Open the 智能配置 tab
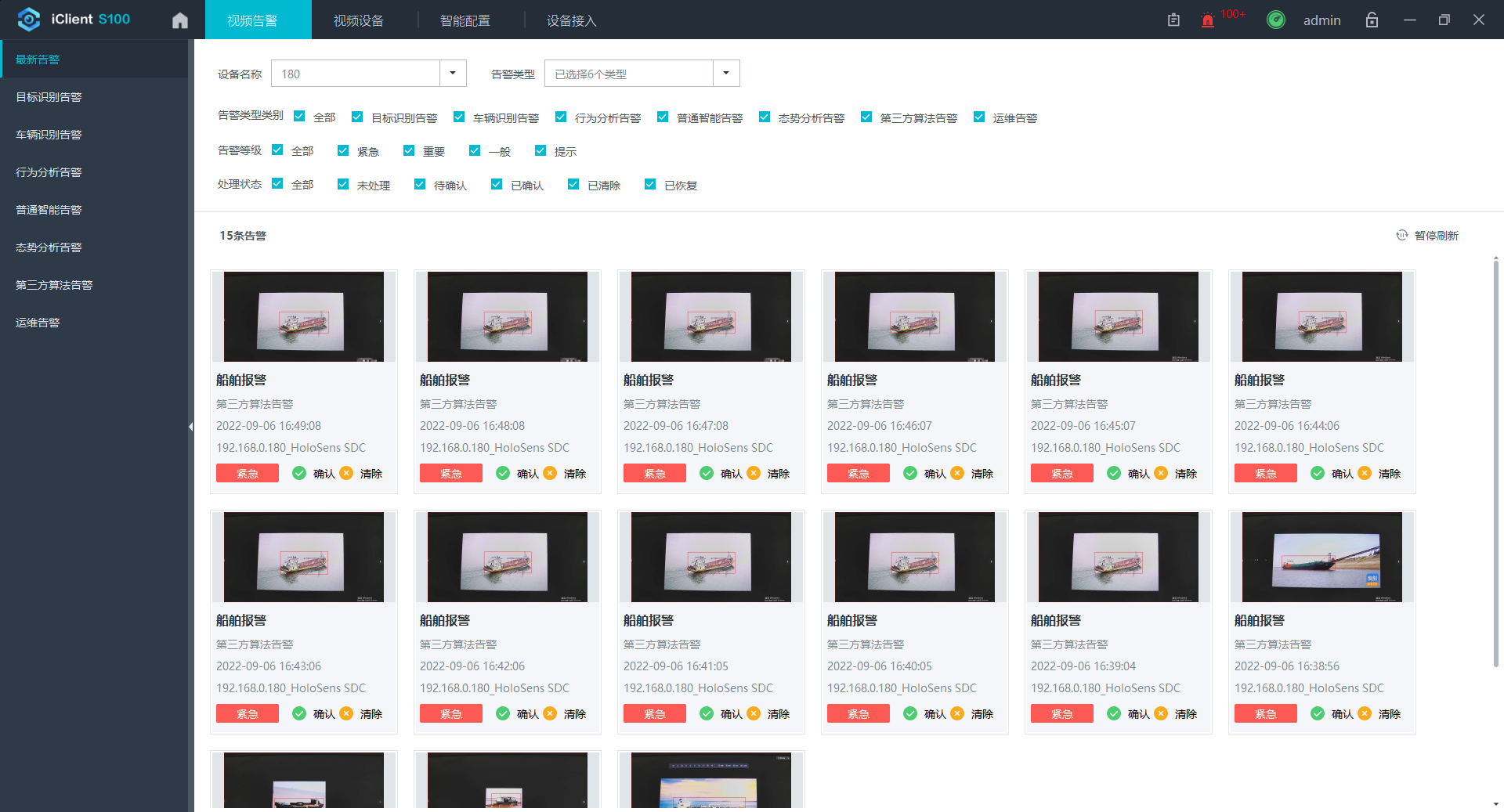 click(465, 20)
